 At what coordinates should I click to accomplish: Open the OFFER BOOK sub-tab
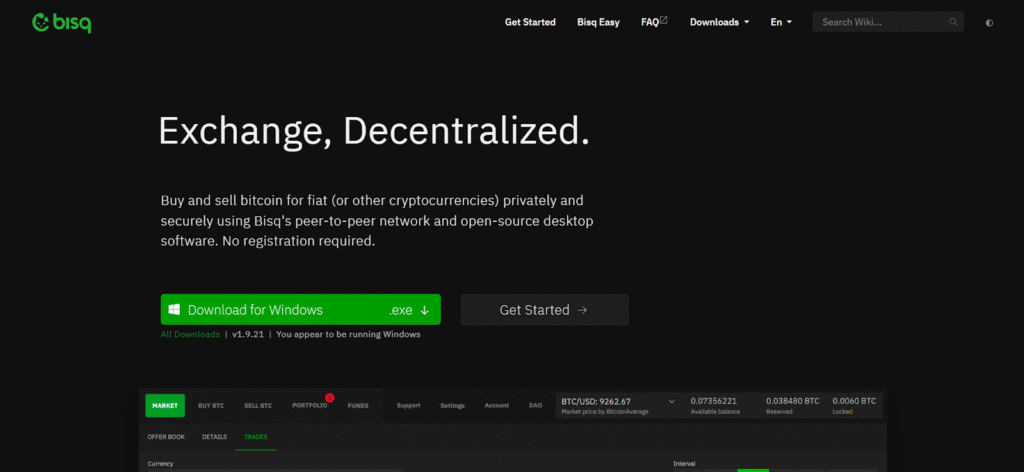pos(166,437)
